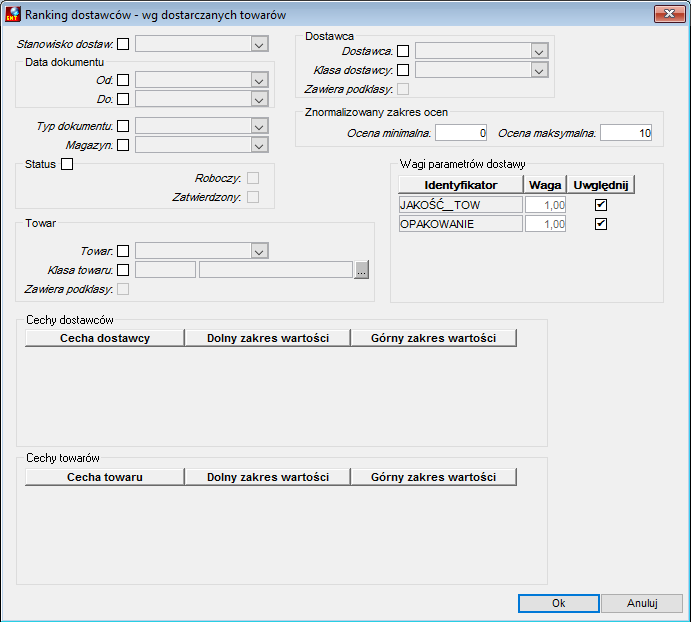The height and width of the screenshot is (622, 691).
Task: Tick the Do date checkbox
Action: point(123,99)
